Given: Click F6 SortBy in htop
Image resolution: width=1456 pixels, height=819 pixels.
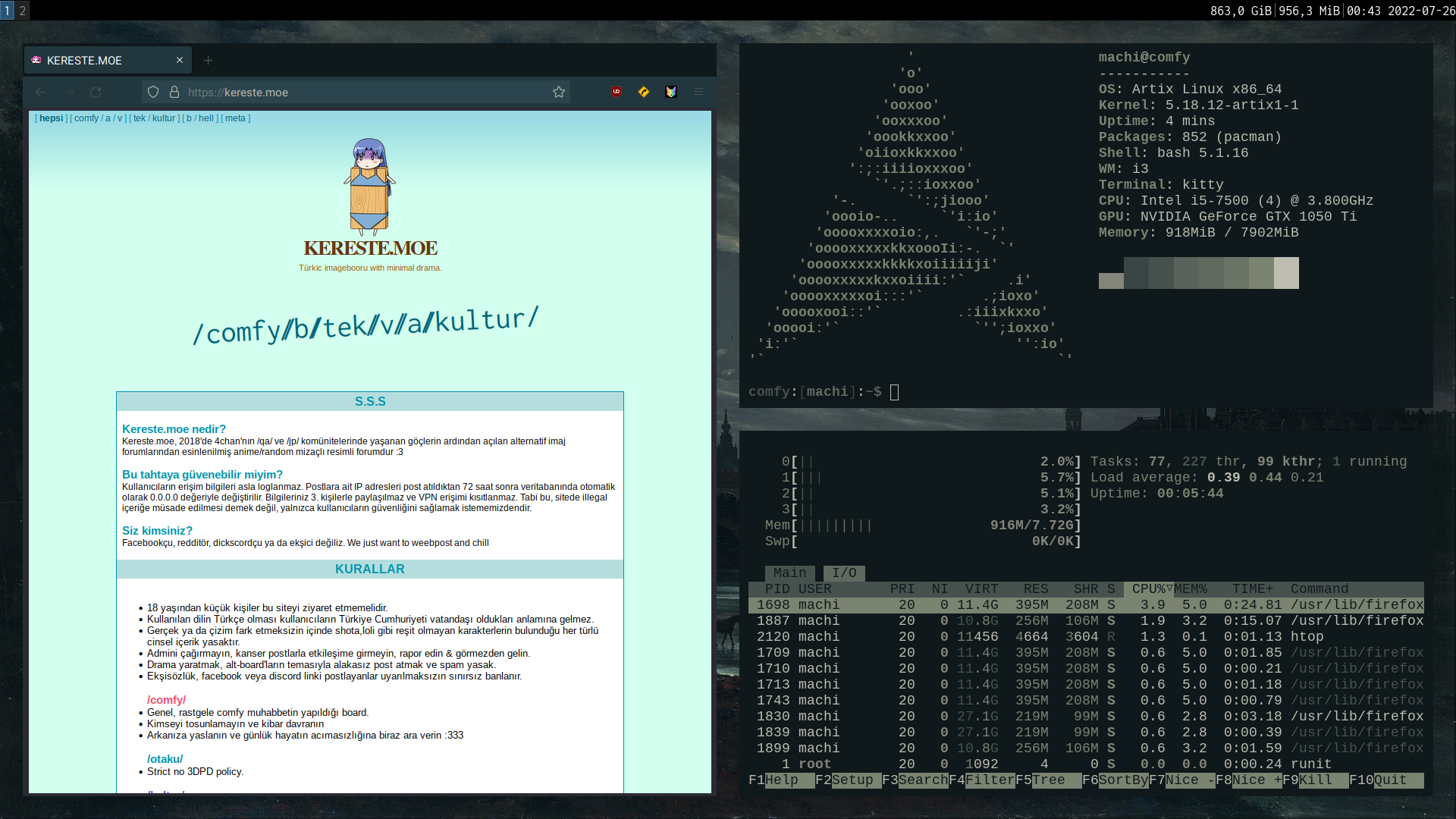Looking at the screenshot, I should point(1115,780).
